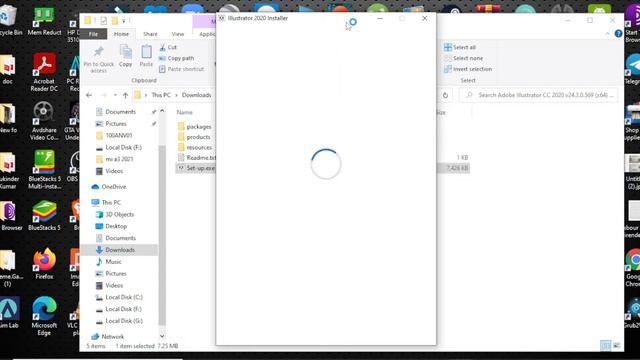
Task: Open BlueStacks 5 desktop shortcut
Action: (x=44, y=216)
